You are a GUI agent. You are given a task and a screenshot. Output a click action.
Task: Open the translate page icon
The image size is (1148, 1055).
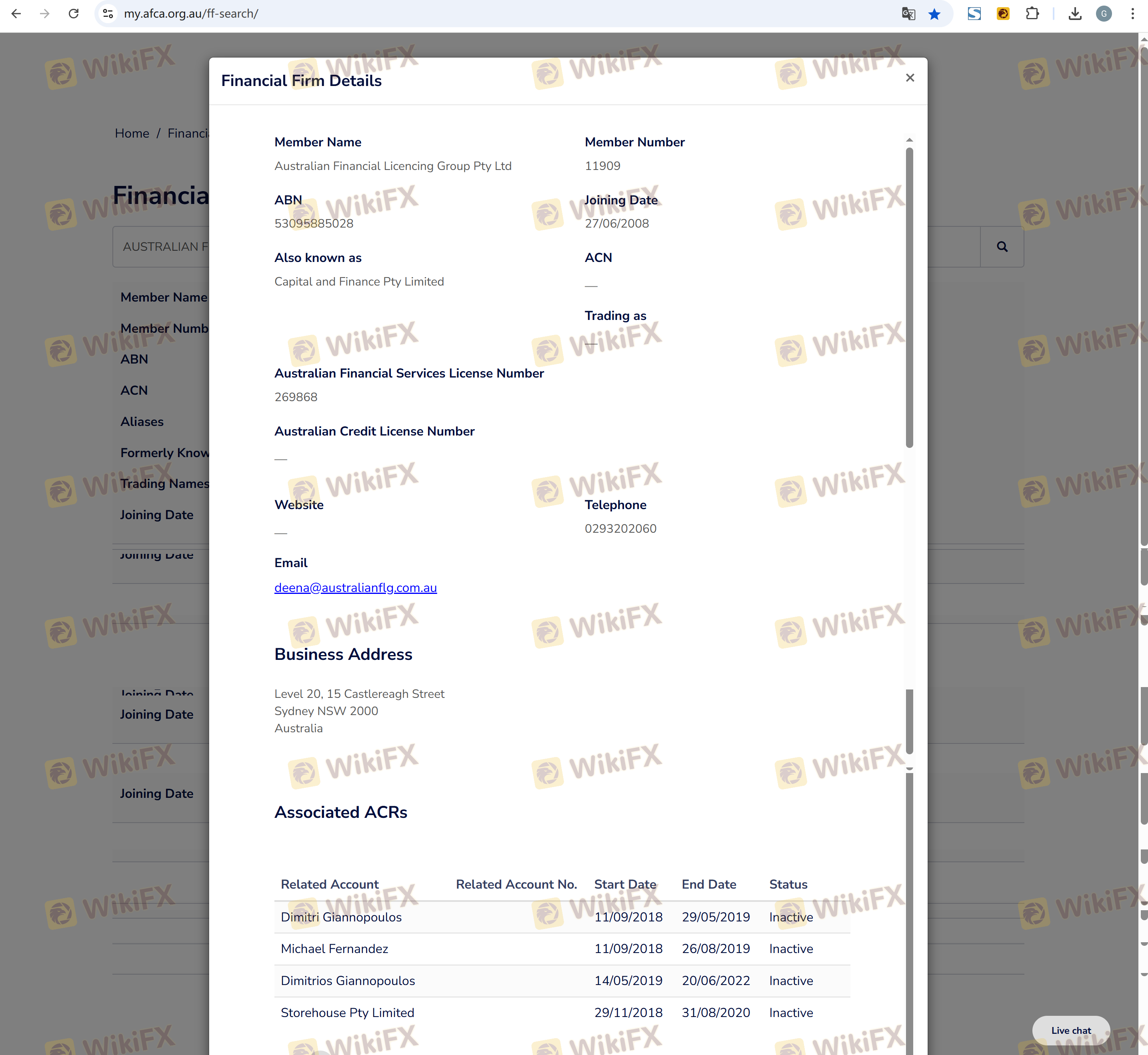908,14
